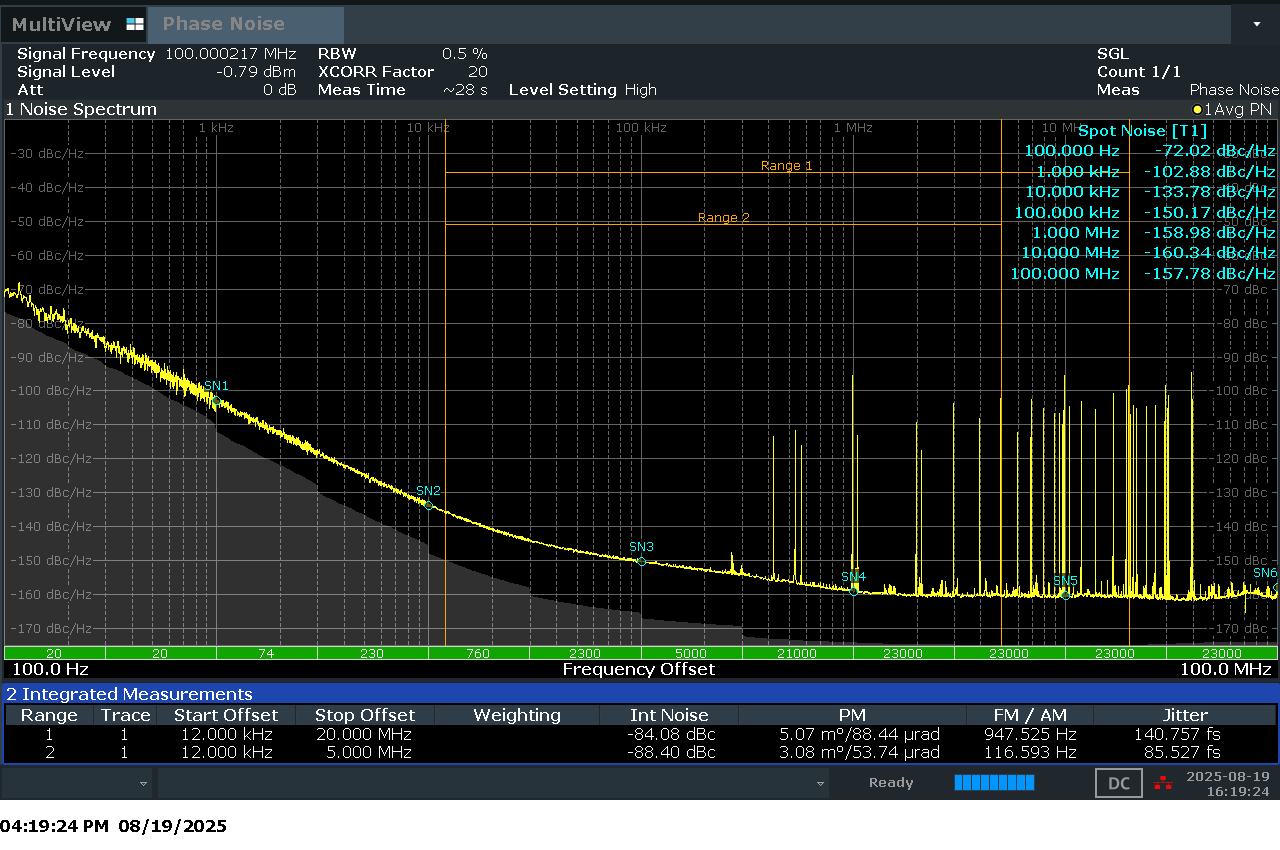Image resolution: width=1280 pixels, height=850 pixels.
Task: Select the SN4 spot noise marker
Action: click(854, 590)
